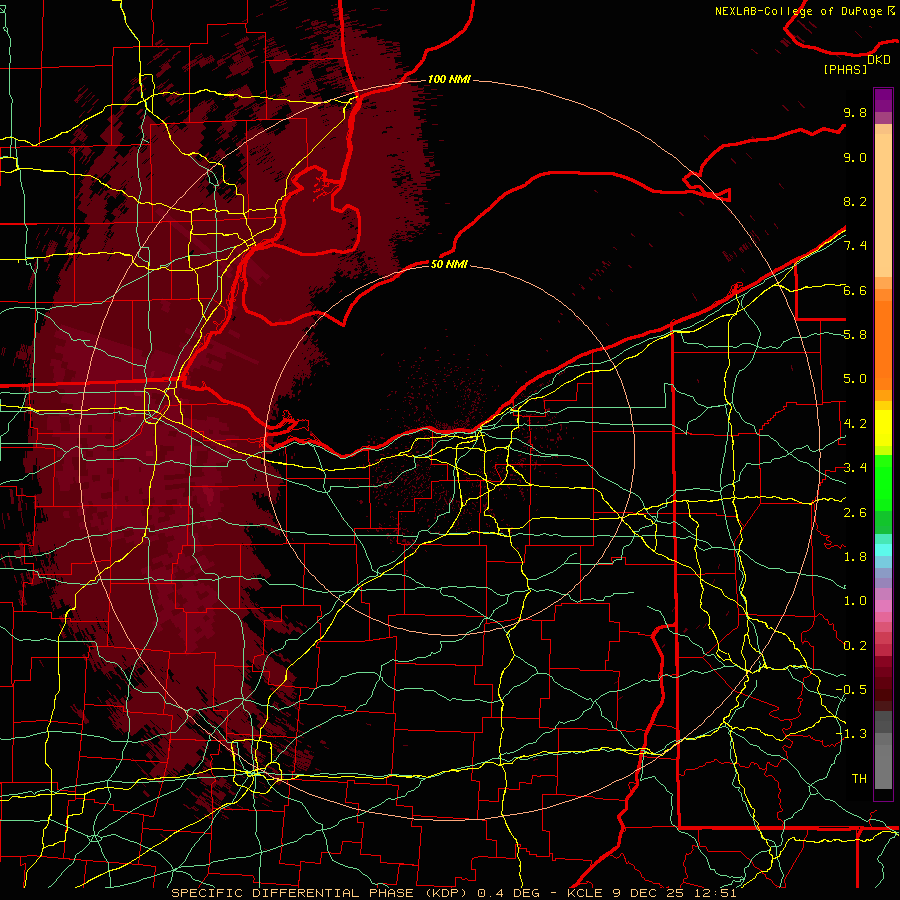Click the 4.2 color scale value
Image resolution: width=900 pixels, height=900 pixels.
pos(855,424)
